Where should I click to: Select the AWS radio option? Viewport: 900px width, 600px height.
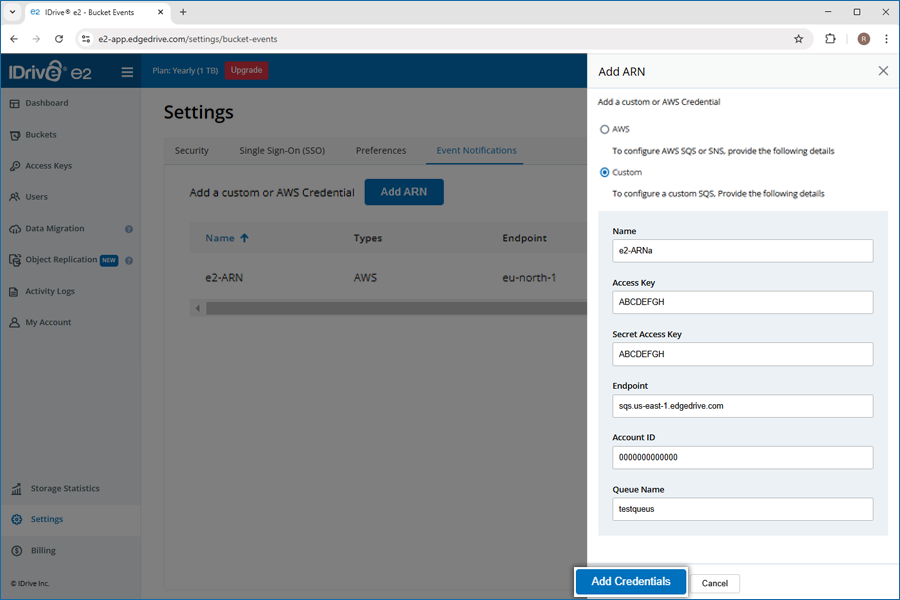click(x=604, y=129)
